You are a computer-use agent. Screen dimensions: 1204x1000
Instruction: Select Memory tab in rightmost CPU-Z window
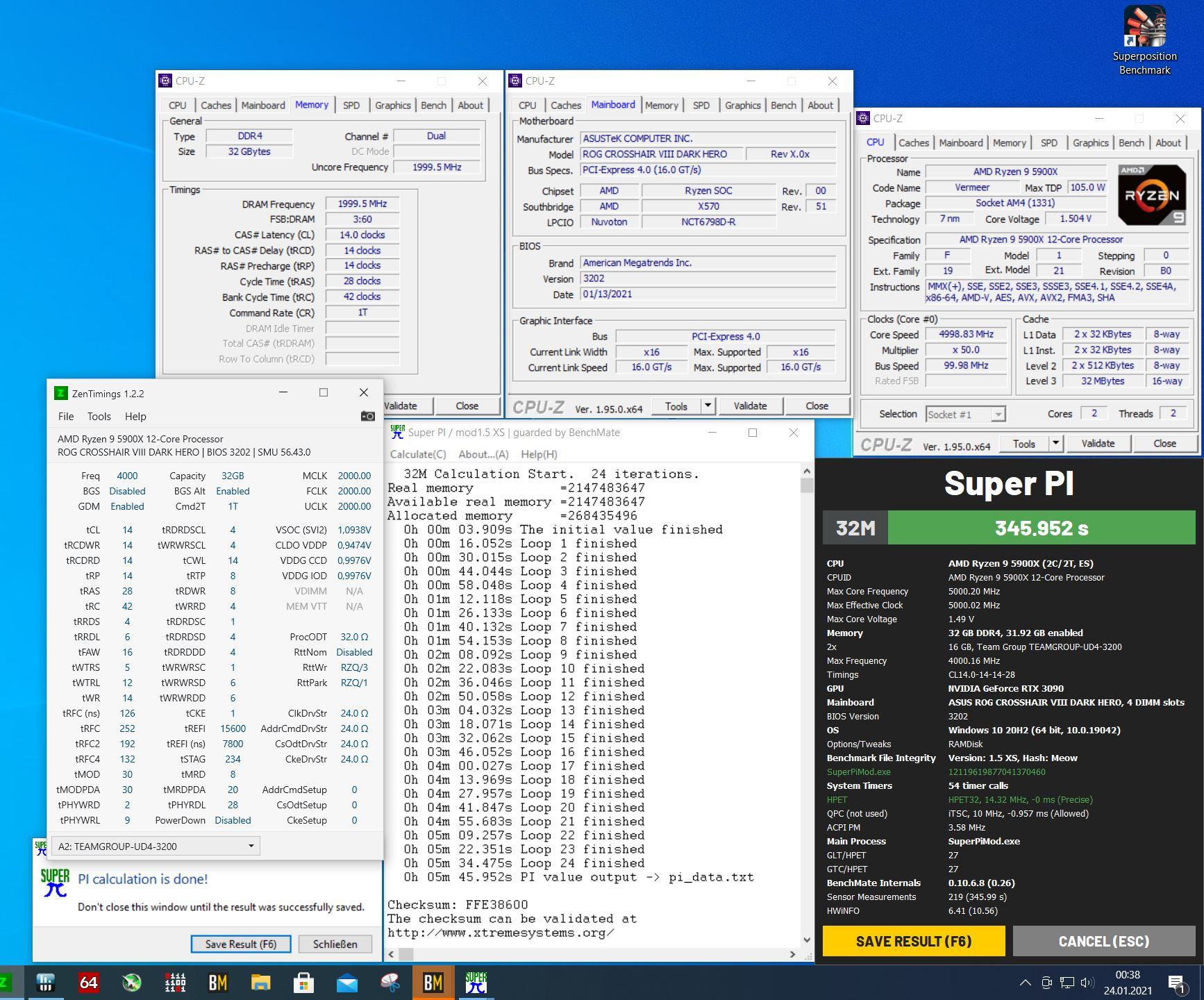click(1009, 142)
